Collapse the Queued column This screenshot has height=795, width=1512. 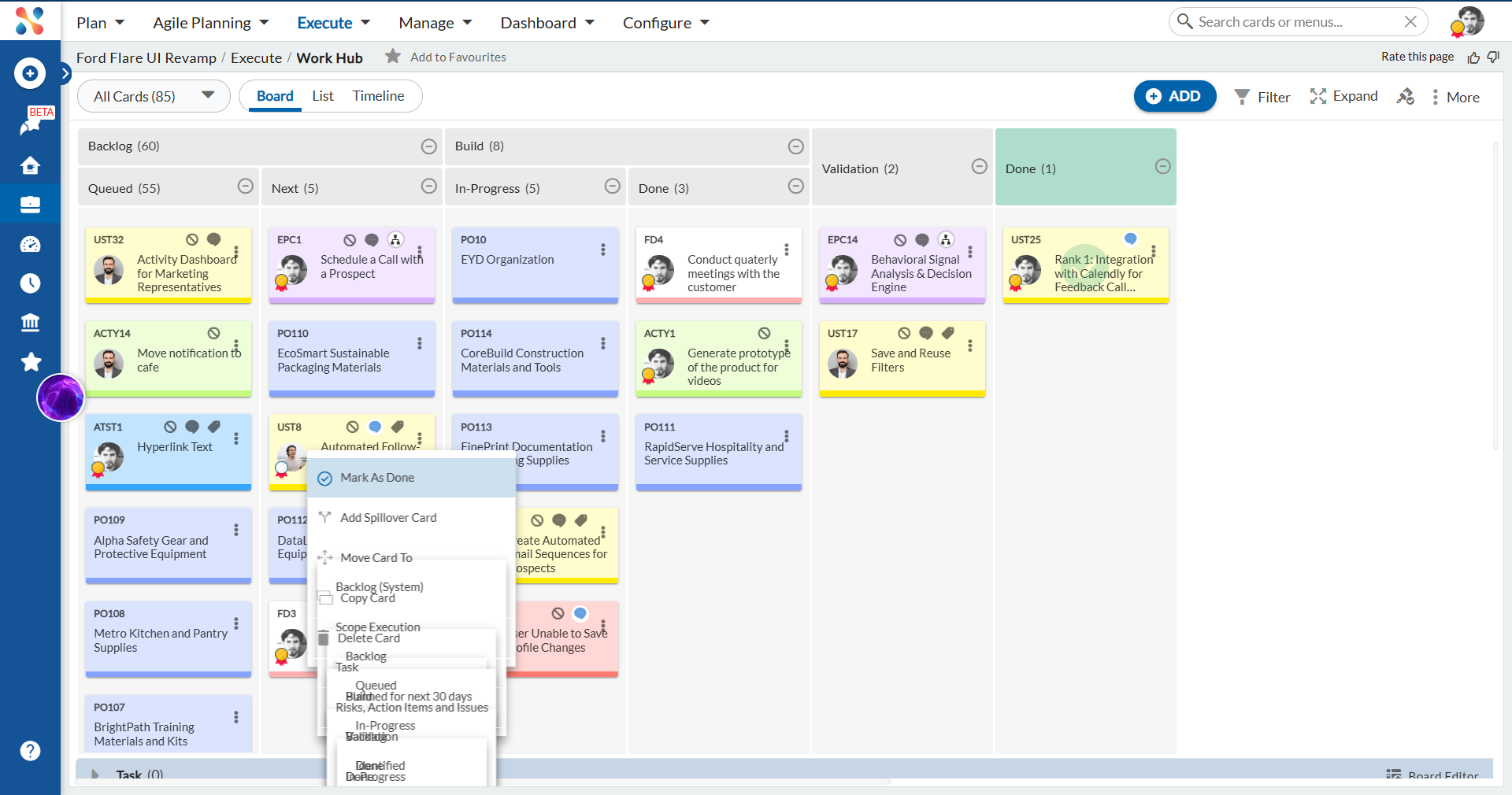pos(246,186)
